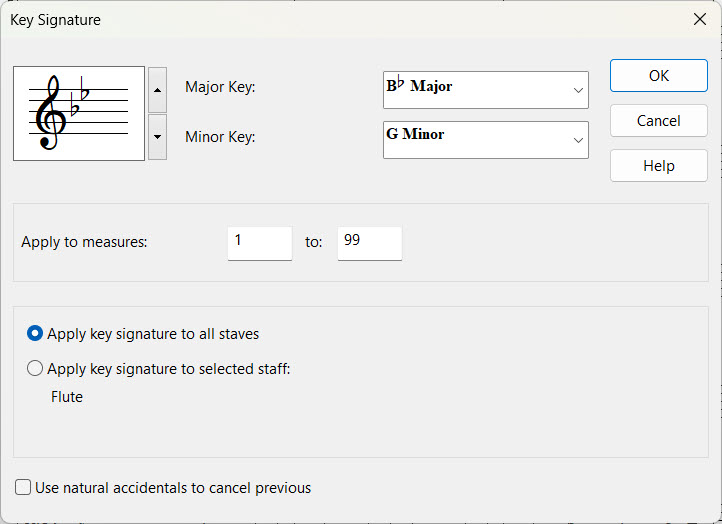Image resolution: width=722 pixels, height=524 pixels.
Task: Click the starting measure field showing 1
Action: [x=259, y=243]
